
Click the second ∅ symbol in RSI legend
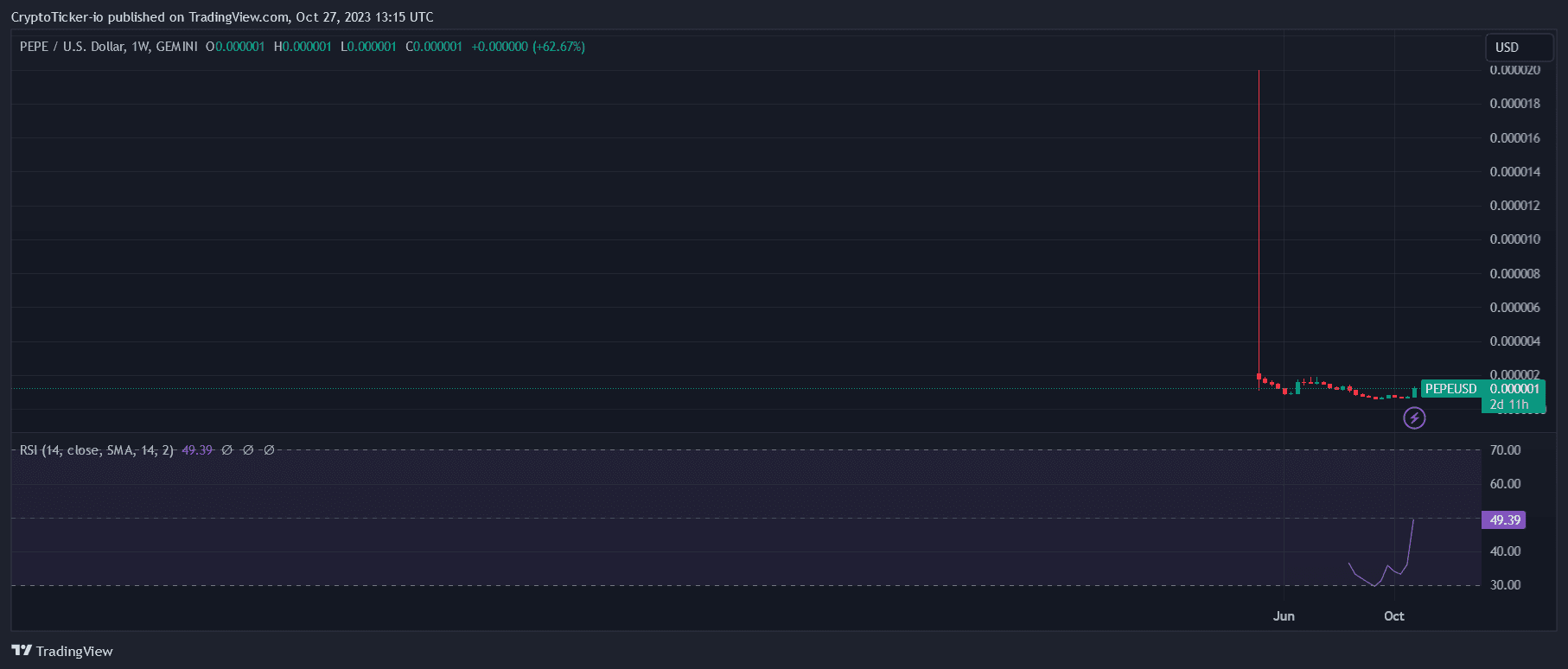point(248,450)
